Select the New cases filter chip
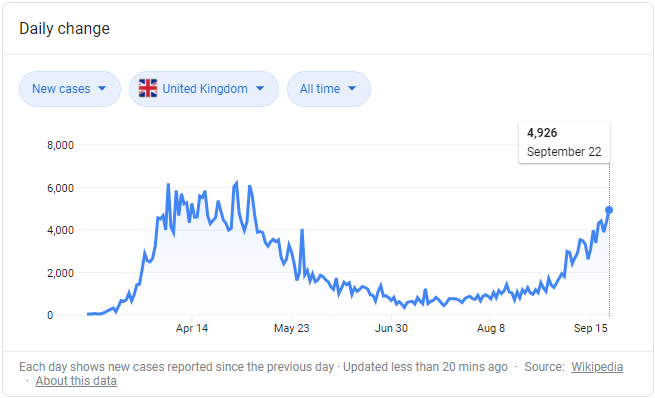 click(70, 89)
